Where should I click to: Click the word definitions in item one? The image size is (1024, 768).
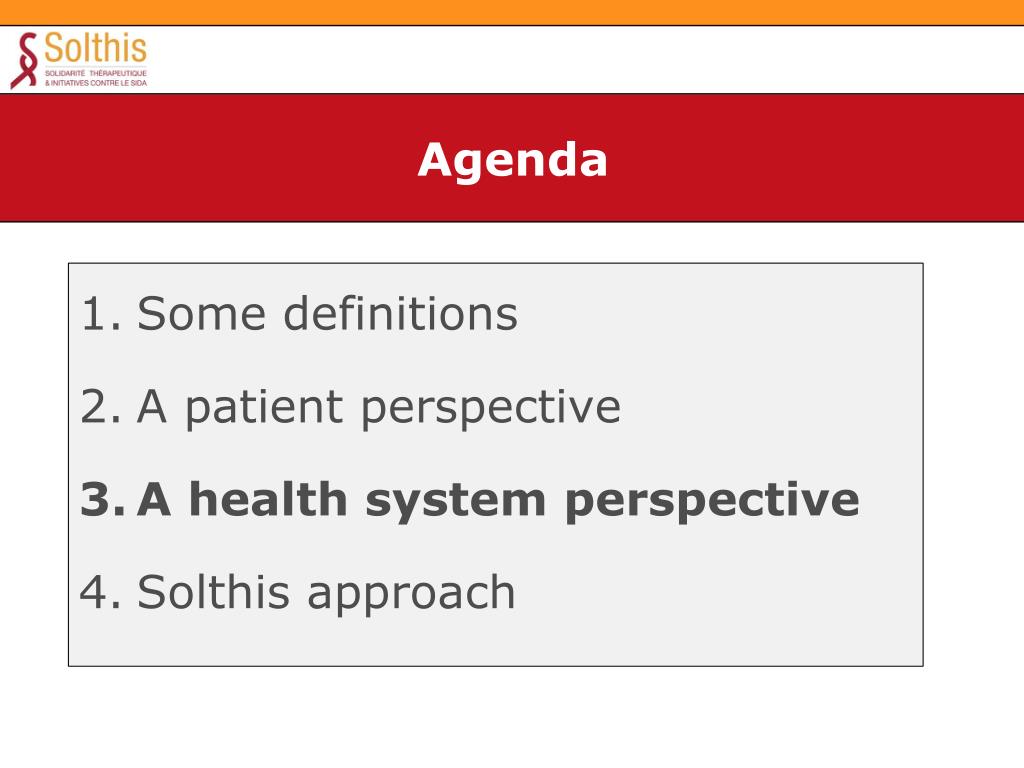pos(401,313)
